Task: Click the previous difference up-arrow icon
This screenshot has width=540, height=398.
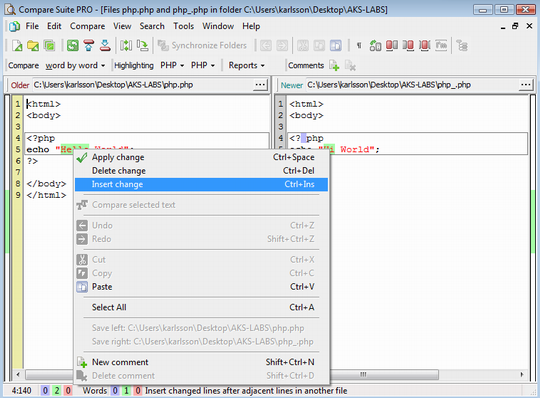Action: (x=89, y=45)
